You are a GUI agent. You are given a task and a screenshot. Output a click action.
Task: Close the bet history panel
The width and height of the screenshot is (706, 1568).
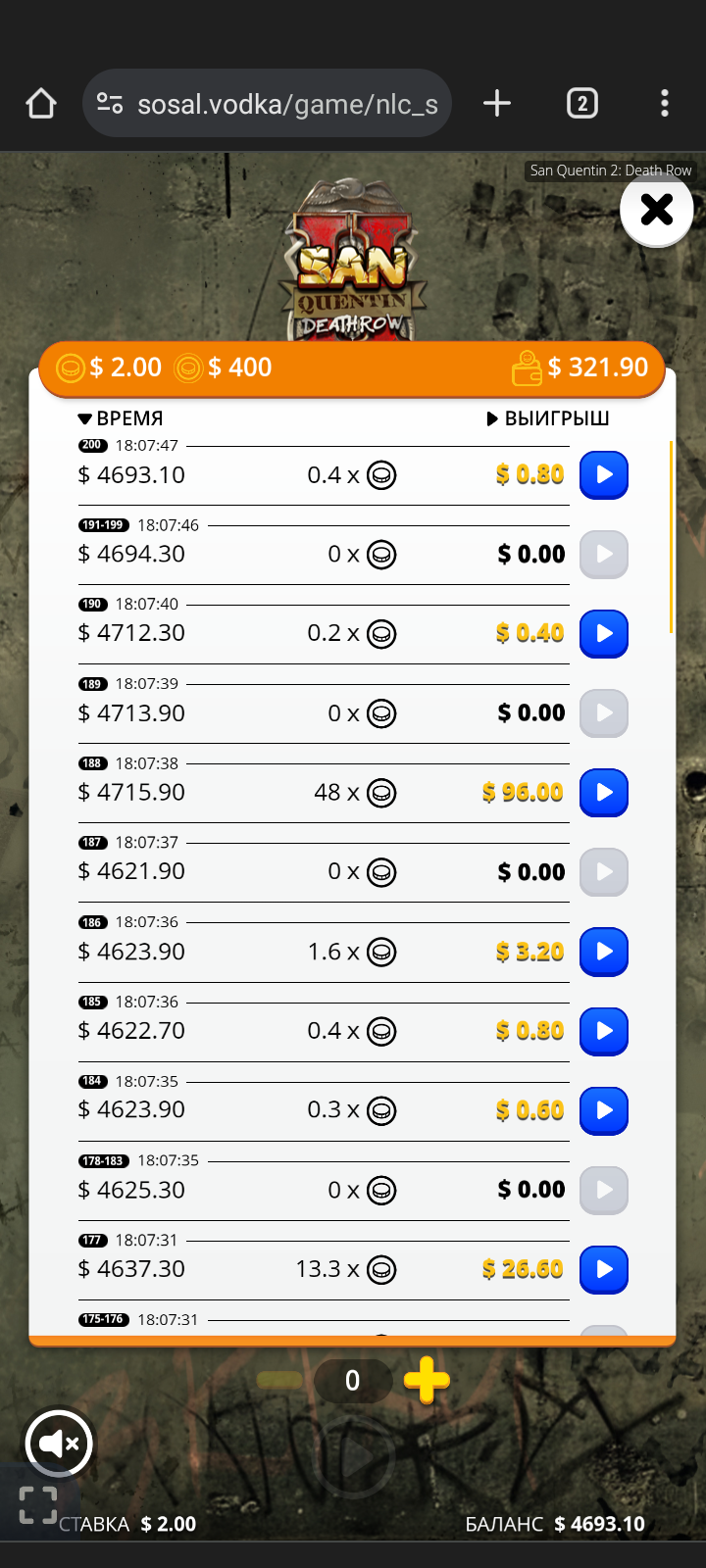(x=657, y=209)
